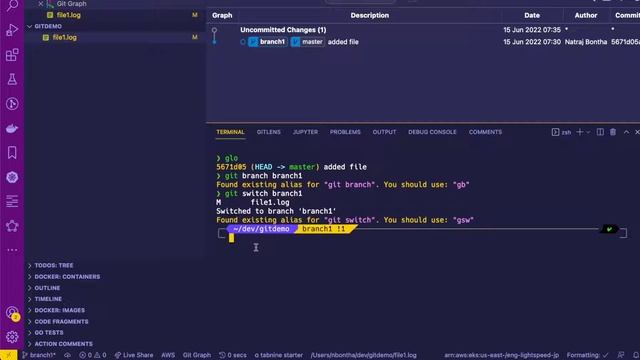Select the 'added file' commit description
This screenshot has width=640, height=360.
click(343, 42)
